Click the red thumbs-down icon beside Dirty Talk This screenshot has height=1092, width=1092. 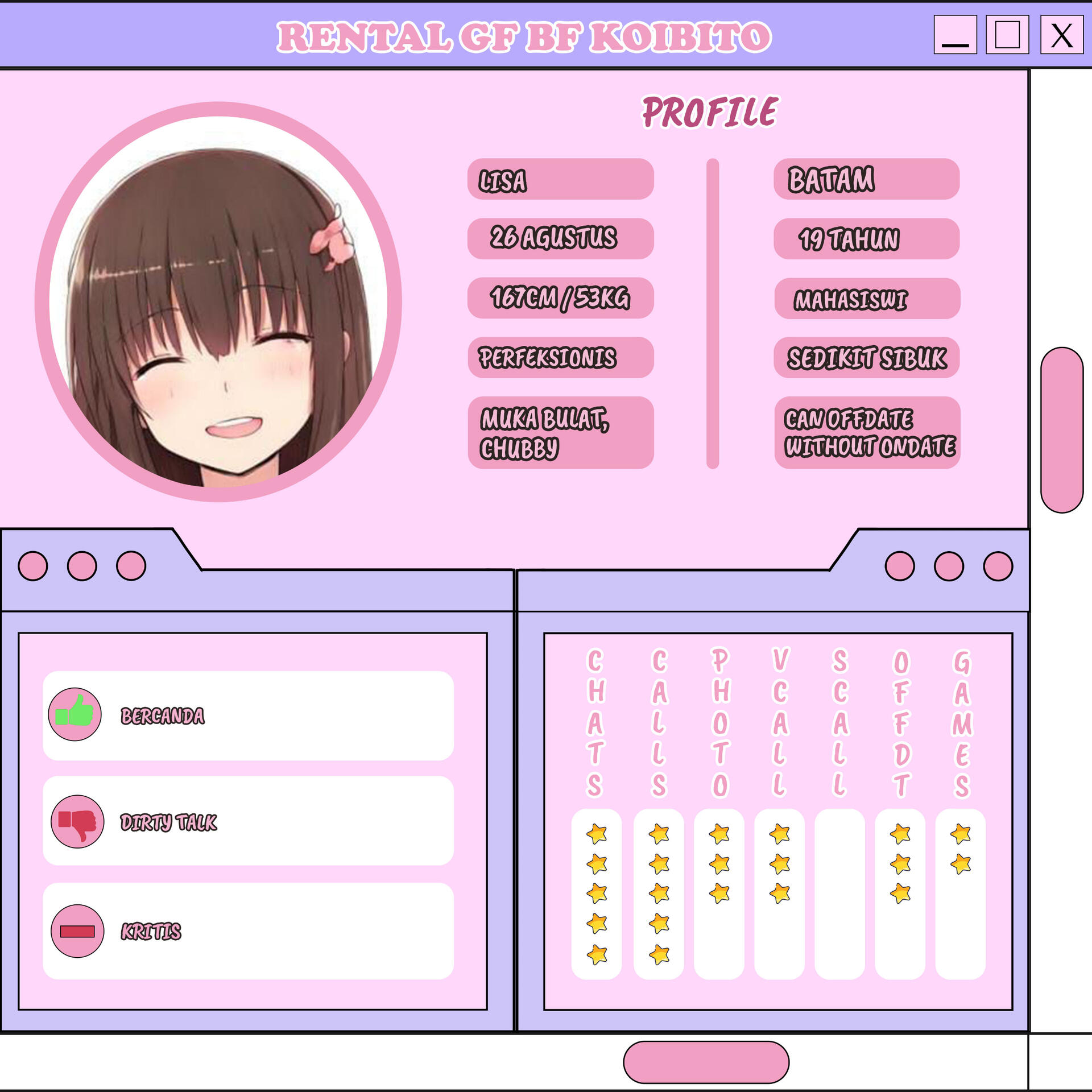[x=77, y=822]
